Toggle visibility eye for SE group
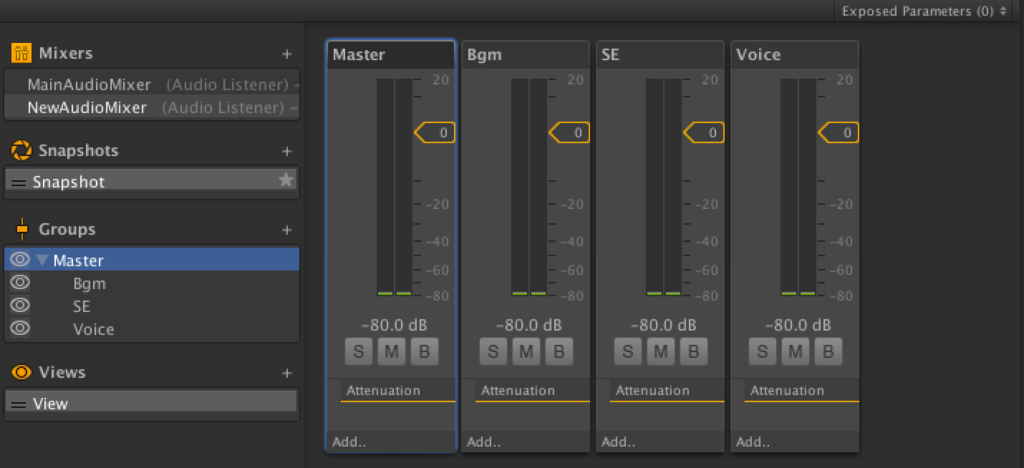 point(20,305)
